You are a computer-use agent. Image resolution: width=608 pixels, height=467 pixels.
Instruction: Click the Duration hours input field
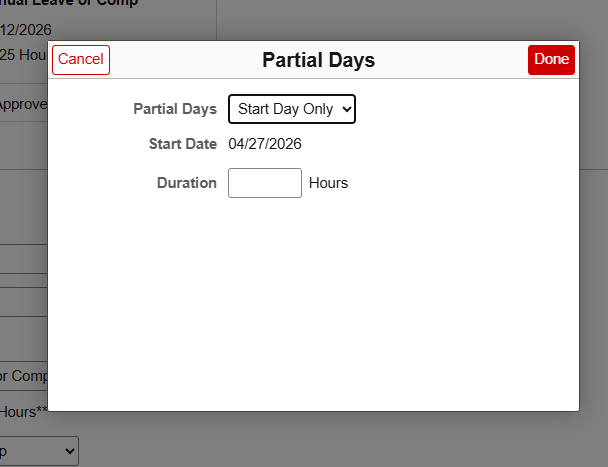click(x=265, y=183)
